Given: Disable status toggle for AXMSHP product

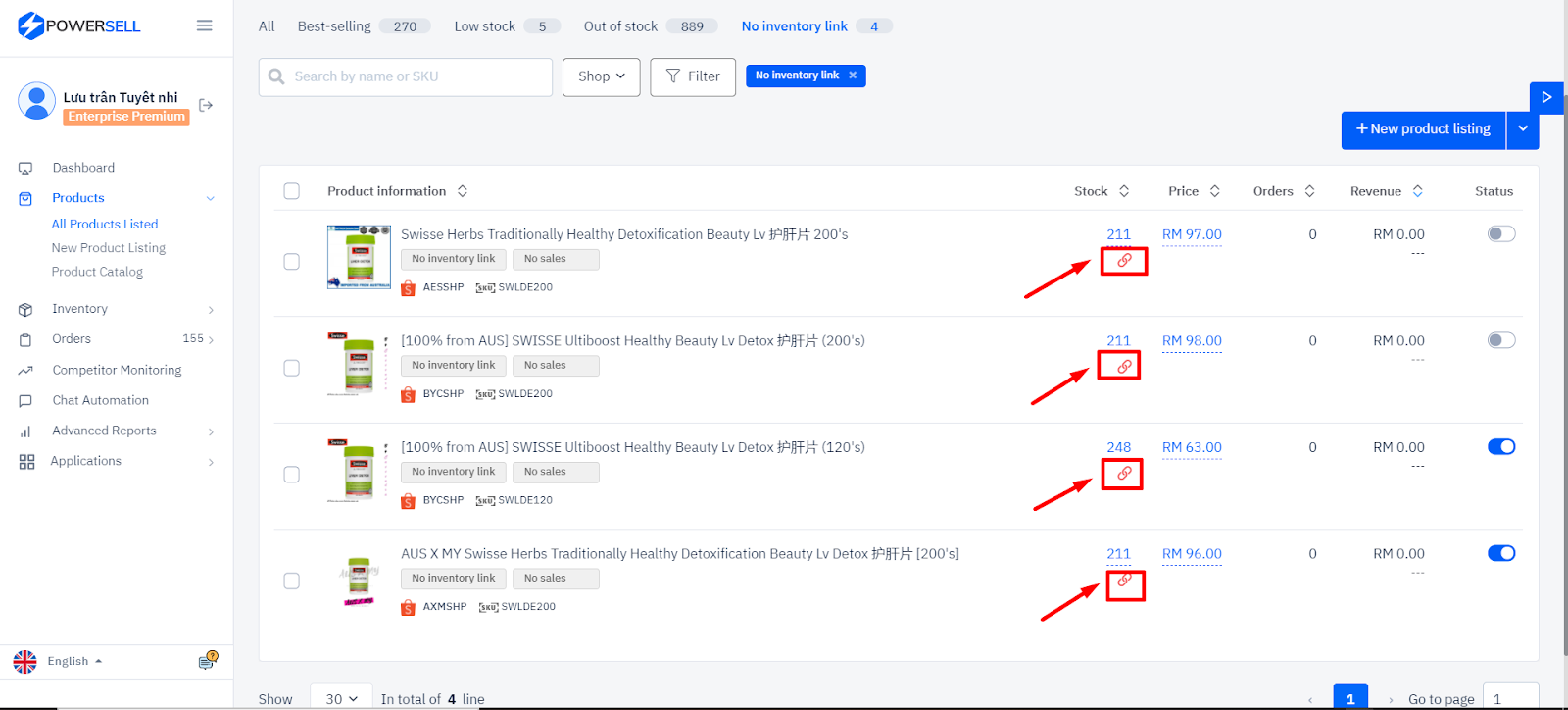Looking at the screenshot, I should [x=1501, y=553].
